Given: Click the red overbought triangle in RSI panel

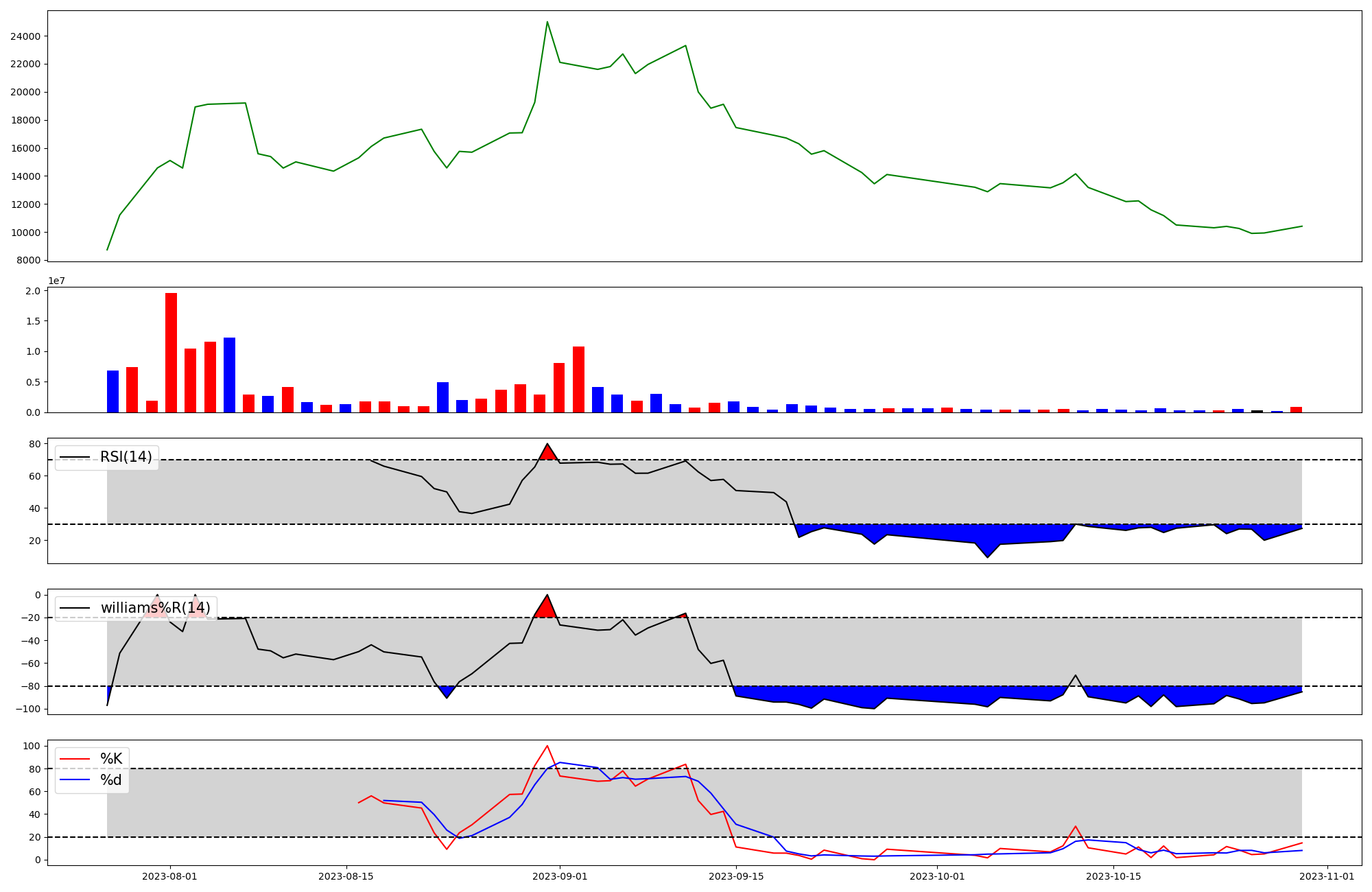Looking at the screenshot, I should [547, 453].
